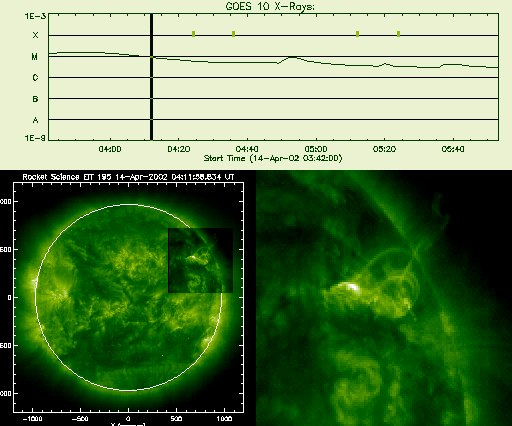This screenshot has height=426, width=512.
Task: Click the first green marker near 04:24
Action: click(x=194, y=34)
